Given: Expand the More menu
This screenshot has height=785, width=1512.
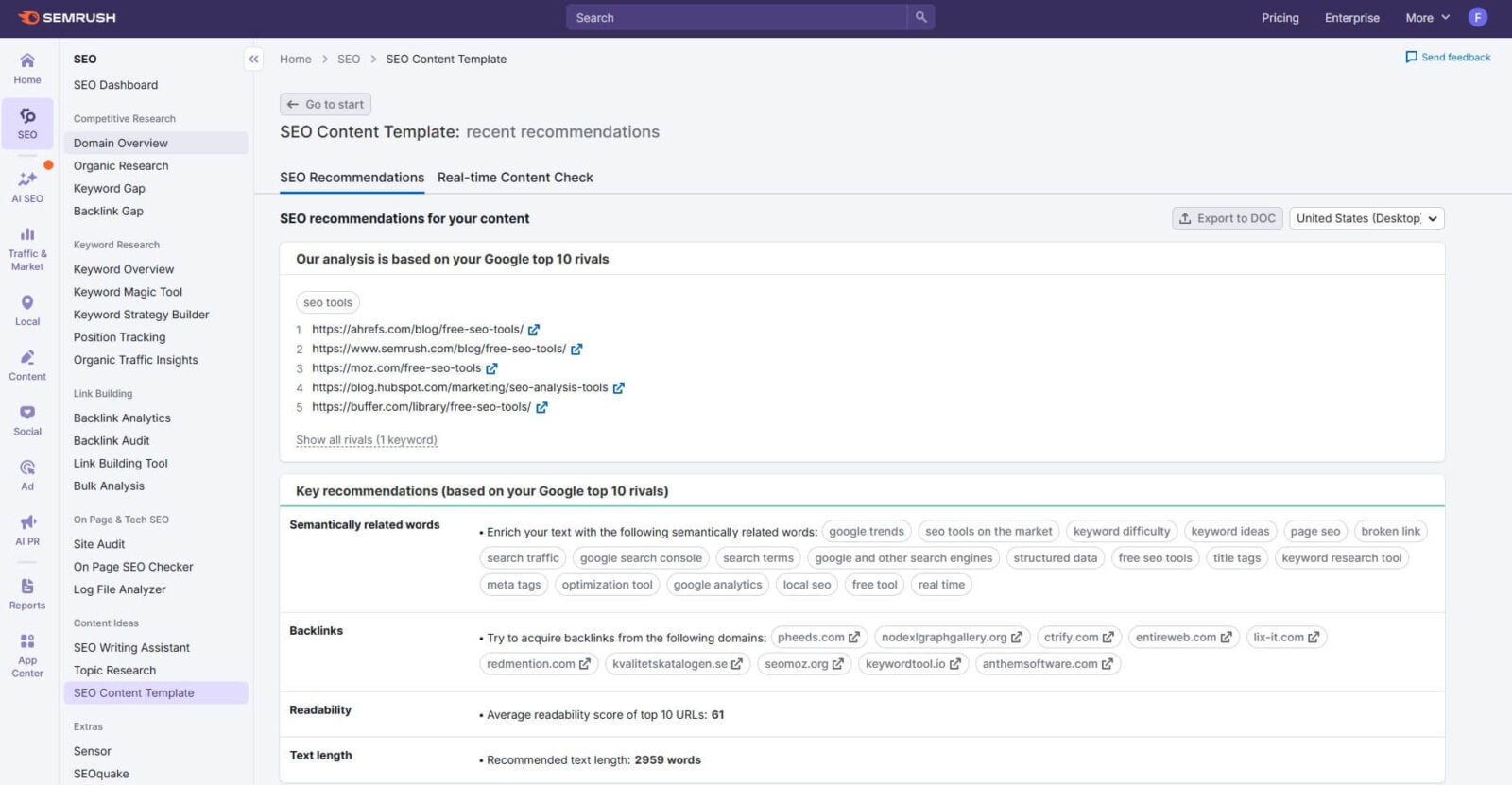Looking at the screenshot, I should pos(1426,17).
